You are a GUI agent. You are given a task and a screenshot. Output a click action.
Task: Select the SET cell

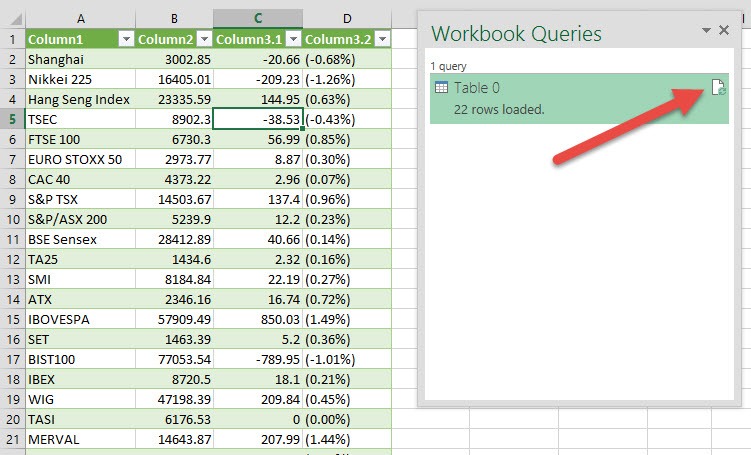[80, 340]
